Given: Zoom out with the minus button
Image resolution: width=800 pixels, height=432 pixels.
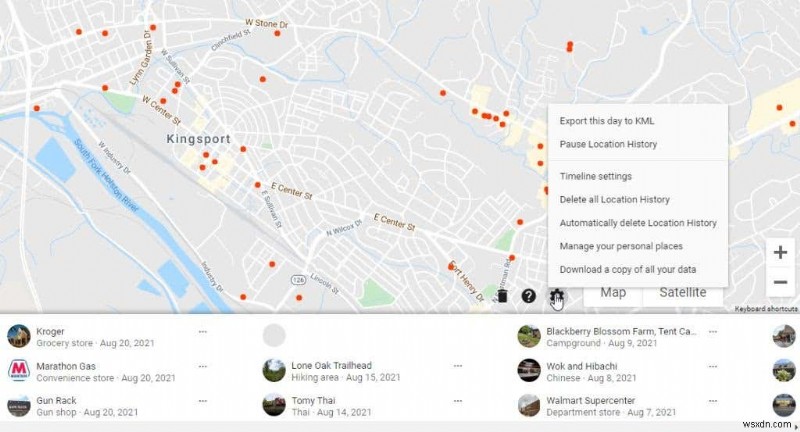Looking at the screenshot, I should [x=780, y=282].
